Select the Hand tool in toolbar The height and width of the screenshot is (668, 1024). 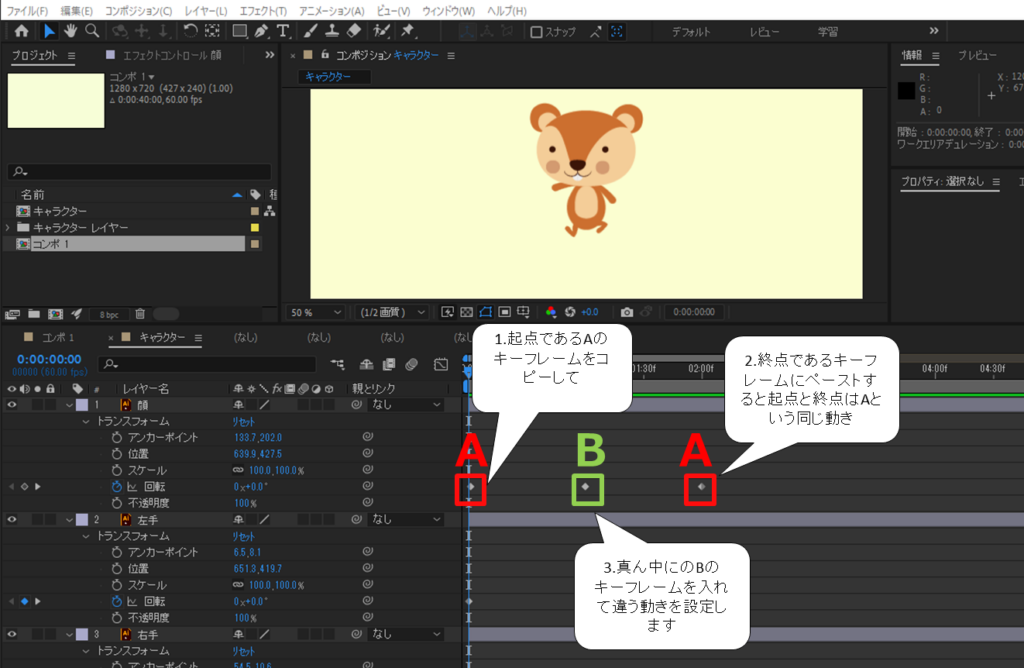pyautogui.click(x=71, y=32)
